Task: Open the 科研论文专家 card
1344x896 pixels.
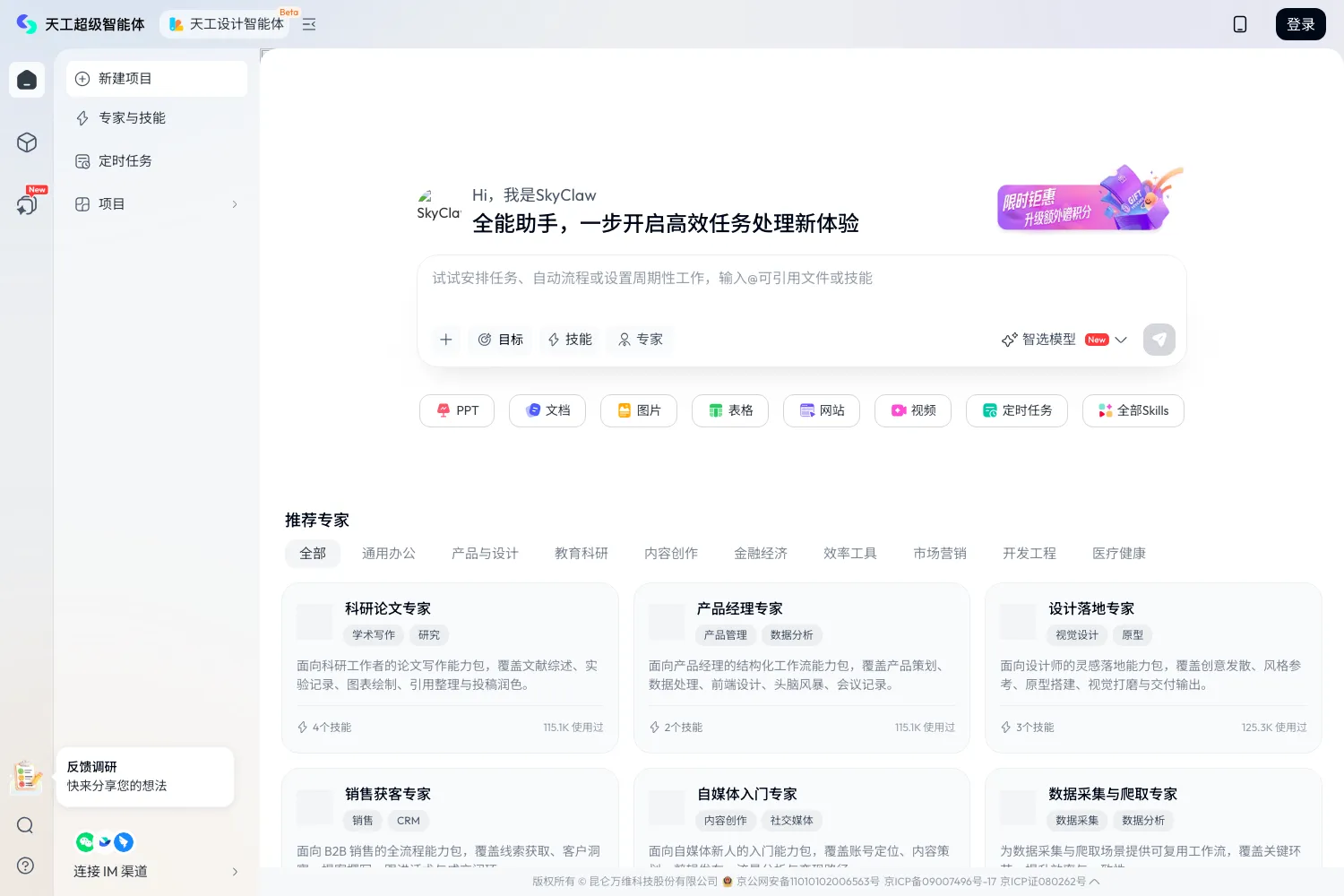Action: click(450, 668)
